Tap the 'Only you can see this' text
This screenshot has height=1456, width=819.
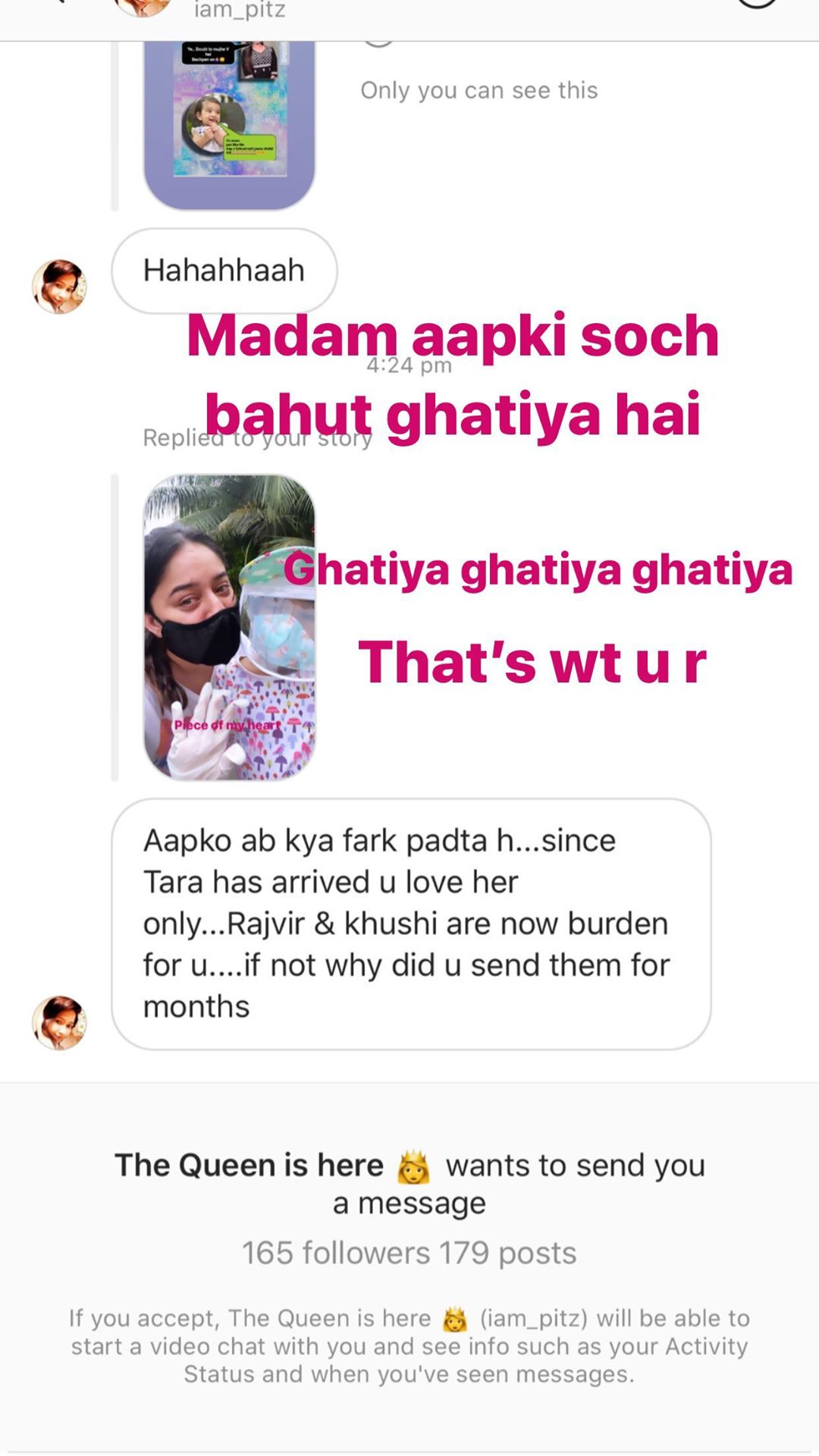tap(479, 90)
